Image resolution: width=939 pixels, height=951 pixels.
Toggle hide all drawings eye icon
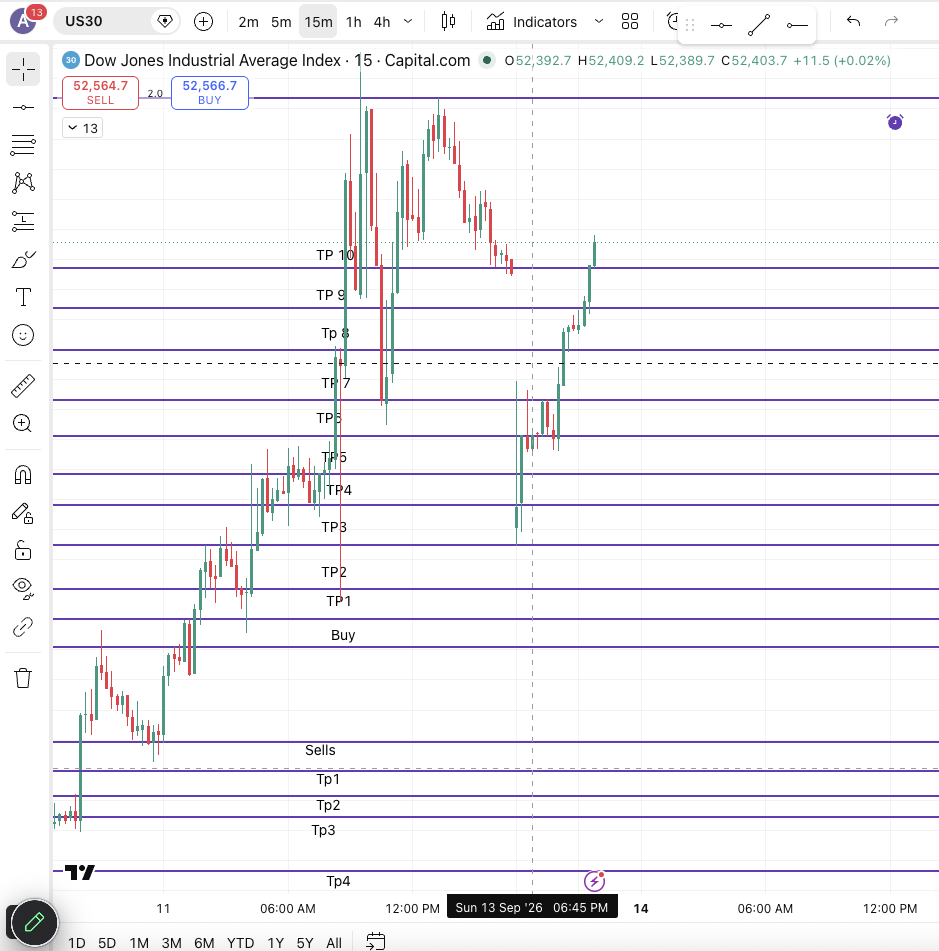[x=23, y=588]
